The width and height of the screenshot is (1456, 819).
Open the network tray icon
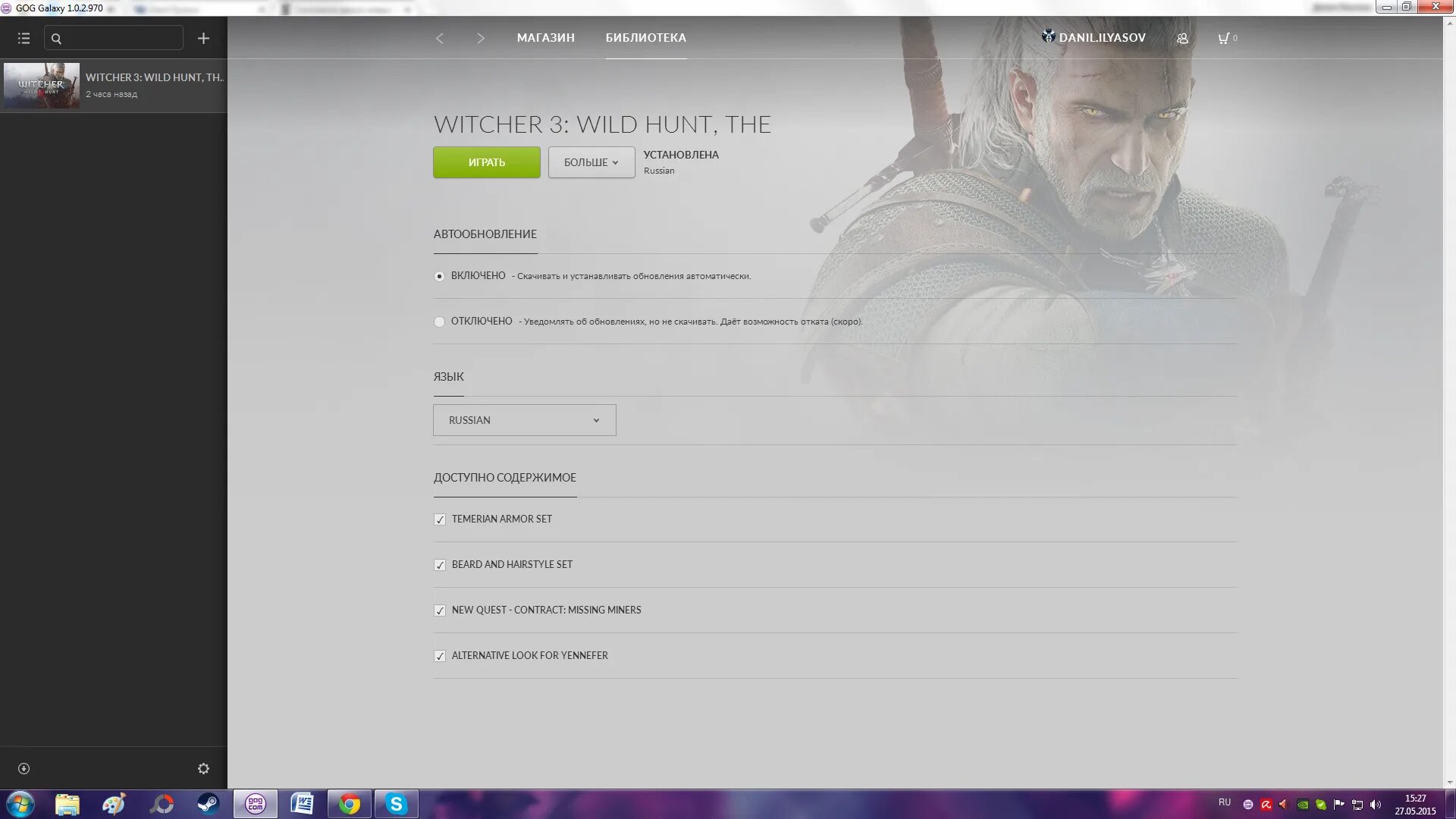(1357, 805)
